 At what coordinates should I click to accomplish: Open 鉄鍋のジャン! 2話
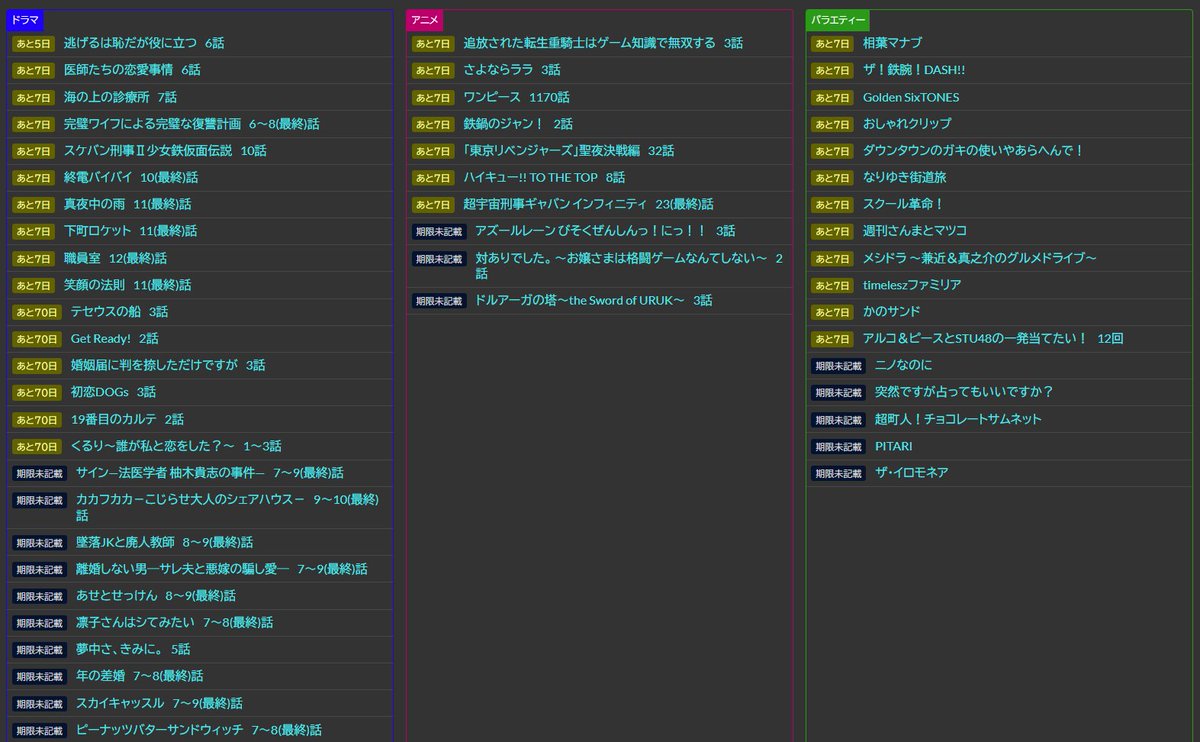tap(518, 124)
